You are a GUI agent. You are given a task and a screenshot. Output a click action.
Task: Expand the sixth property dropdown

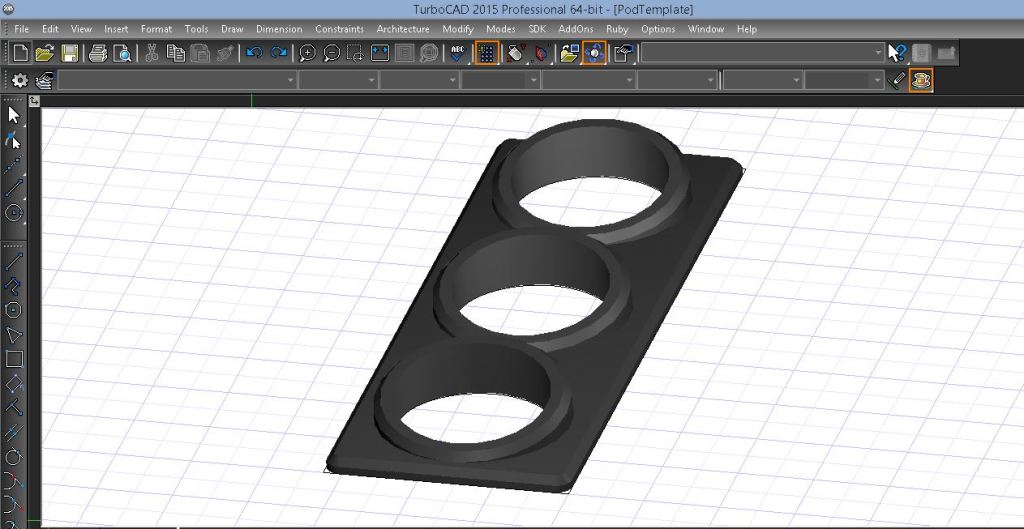[678, 80]
